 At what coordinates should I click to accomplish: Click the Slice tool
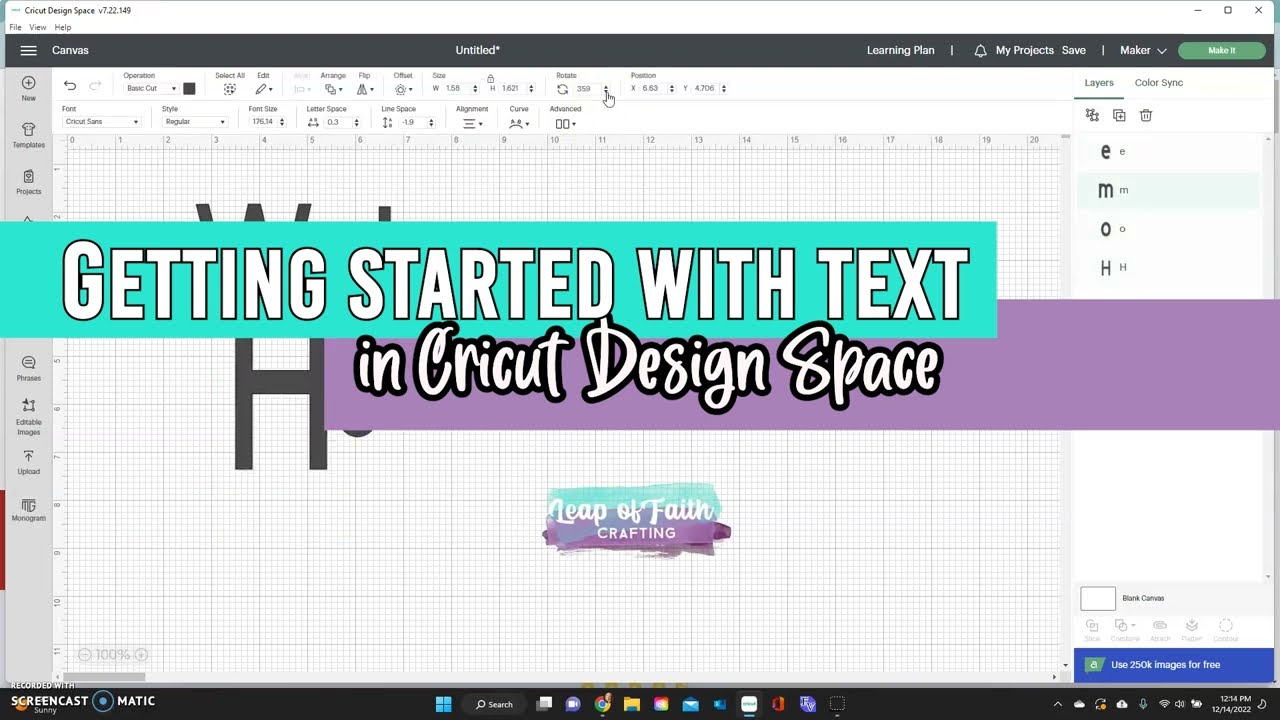[x=1092, y=630]
